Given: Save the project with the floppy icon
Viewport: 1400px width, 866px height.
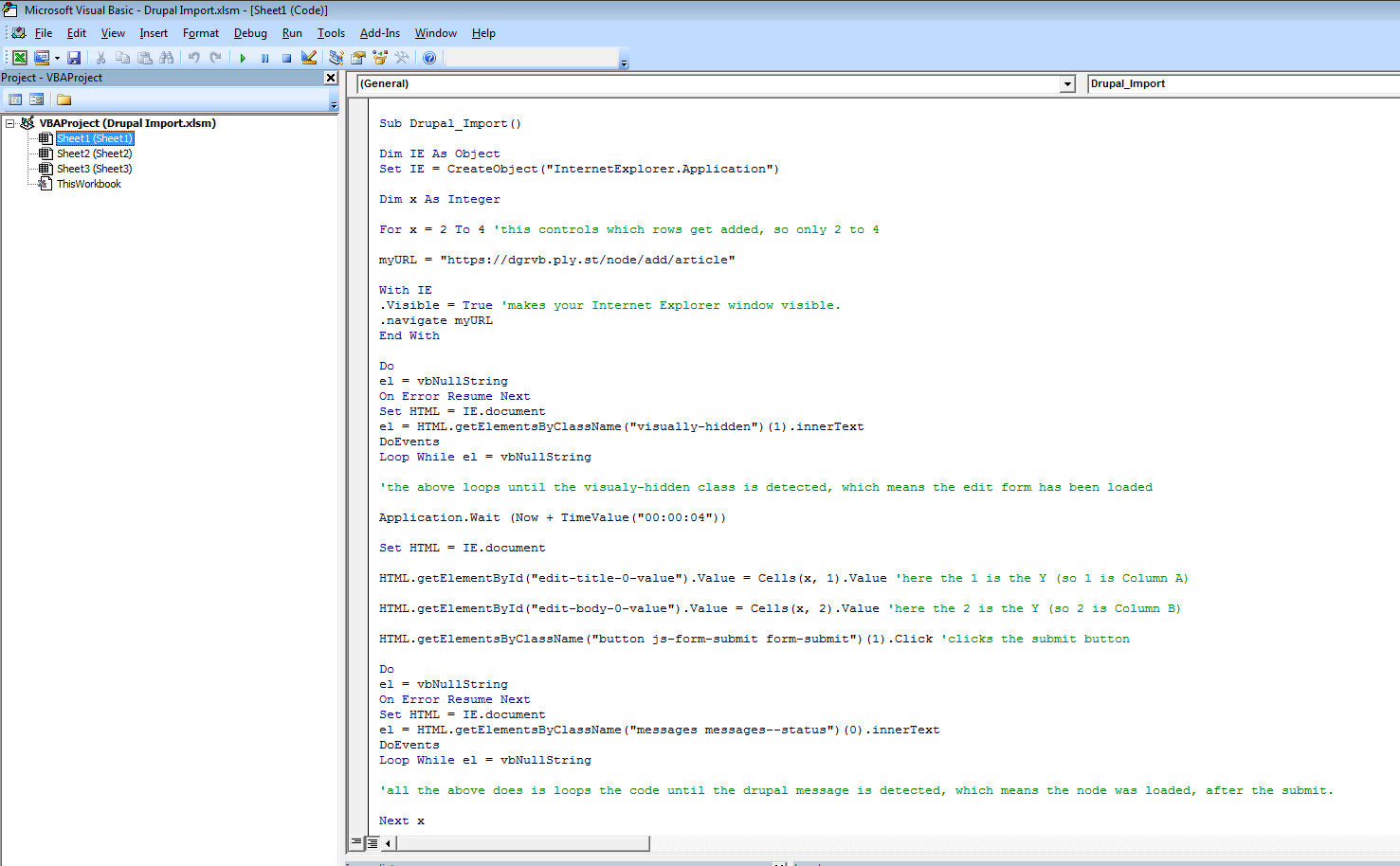Looking at the screenshot, I should tap(74, 58).
